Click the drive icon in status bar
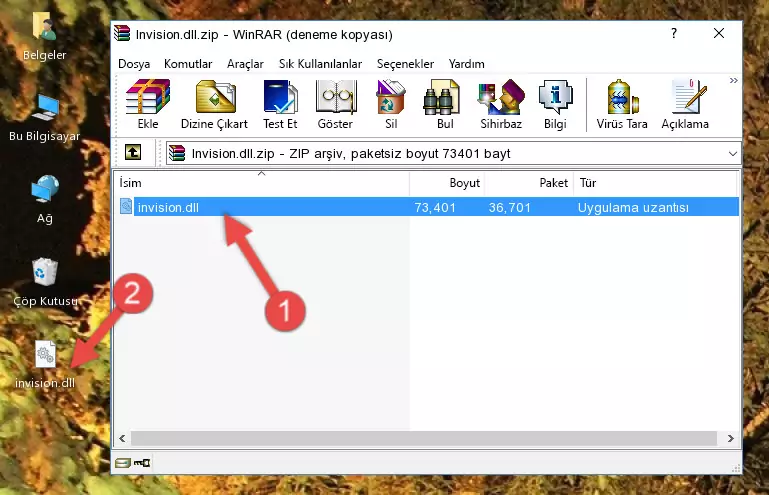Screen dimensions: 769x495 (x=123, y=463)
